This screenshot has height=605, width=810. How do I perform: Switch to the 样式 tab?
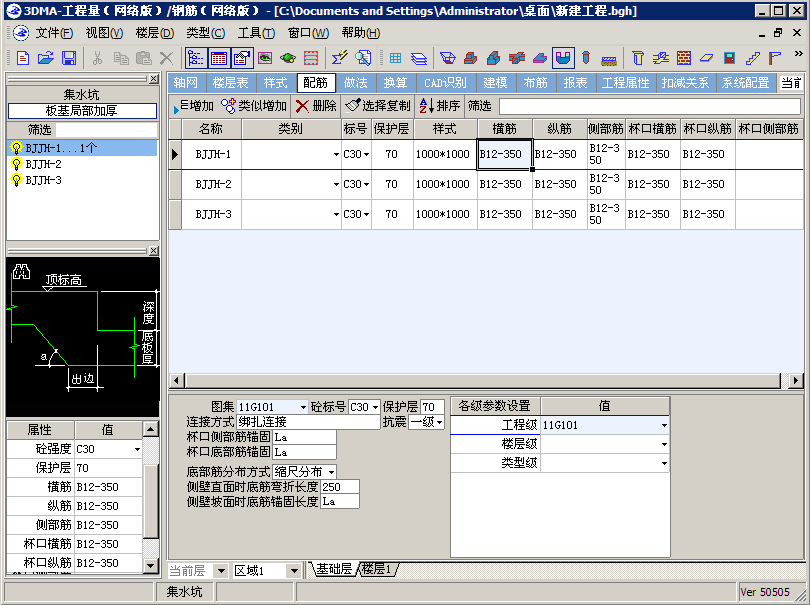click(x=276, y=83)
